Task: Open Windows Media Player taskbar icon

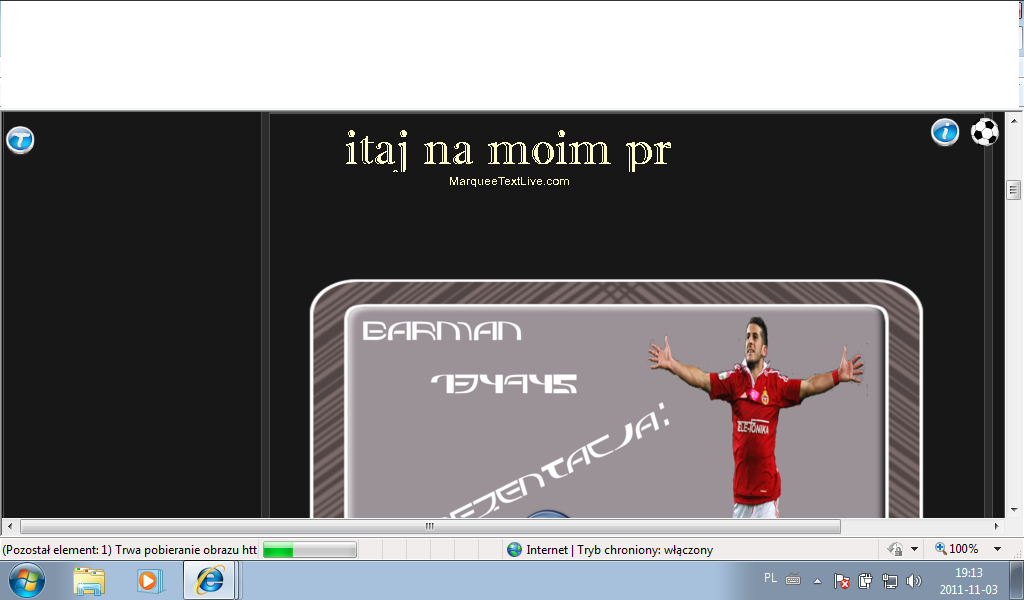Action: (x=148, y=580)
